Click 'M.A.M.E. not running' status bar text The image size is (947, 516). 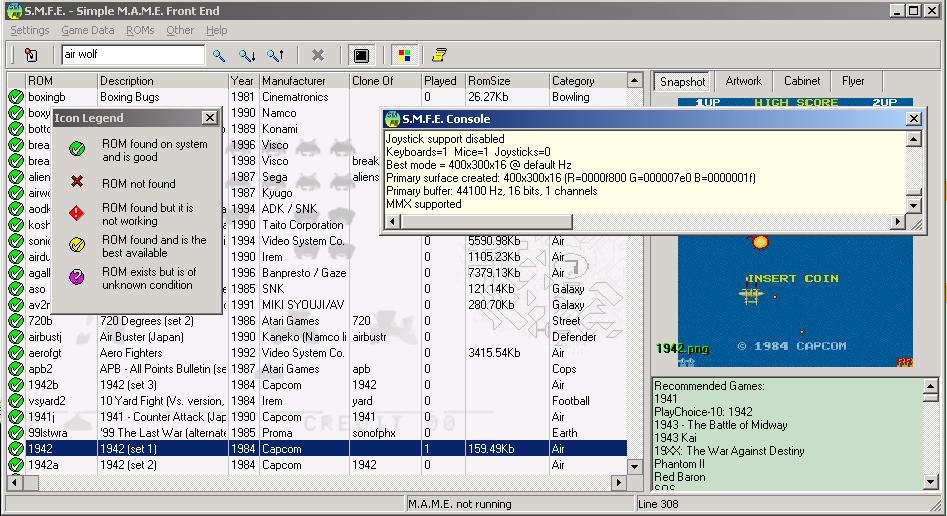click(x=459, y=504)
